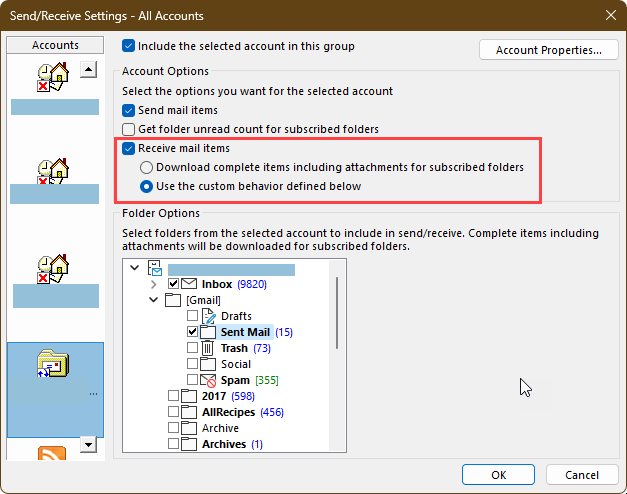Click the Archives folder icon
This screenshot has width=627, height=494.
coord(189,444)
